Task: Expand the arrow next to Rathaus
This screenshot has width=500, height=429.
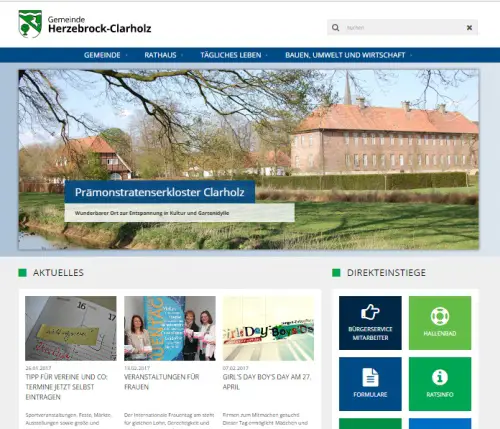Action: [182, 55]
